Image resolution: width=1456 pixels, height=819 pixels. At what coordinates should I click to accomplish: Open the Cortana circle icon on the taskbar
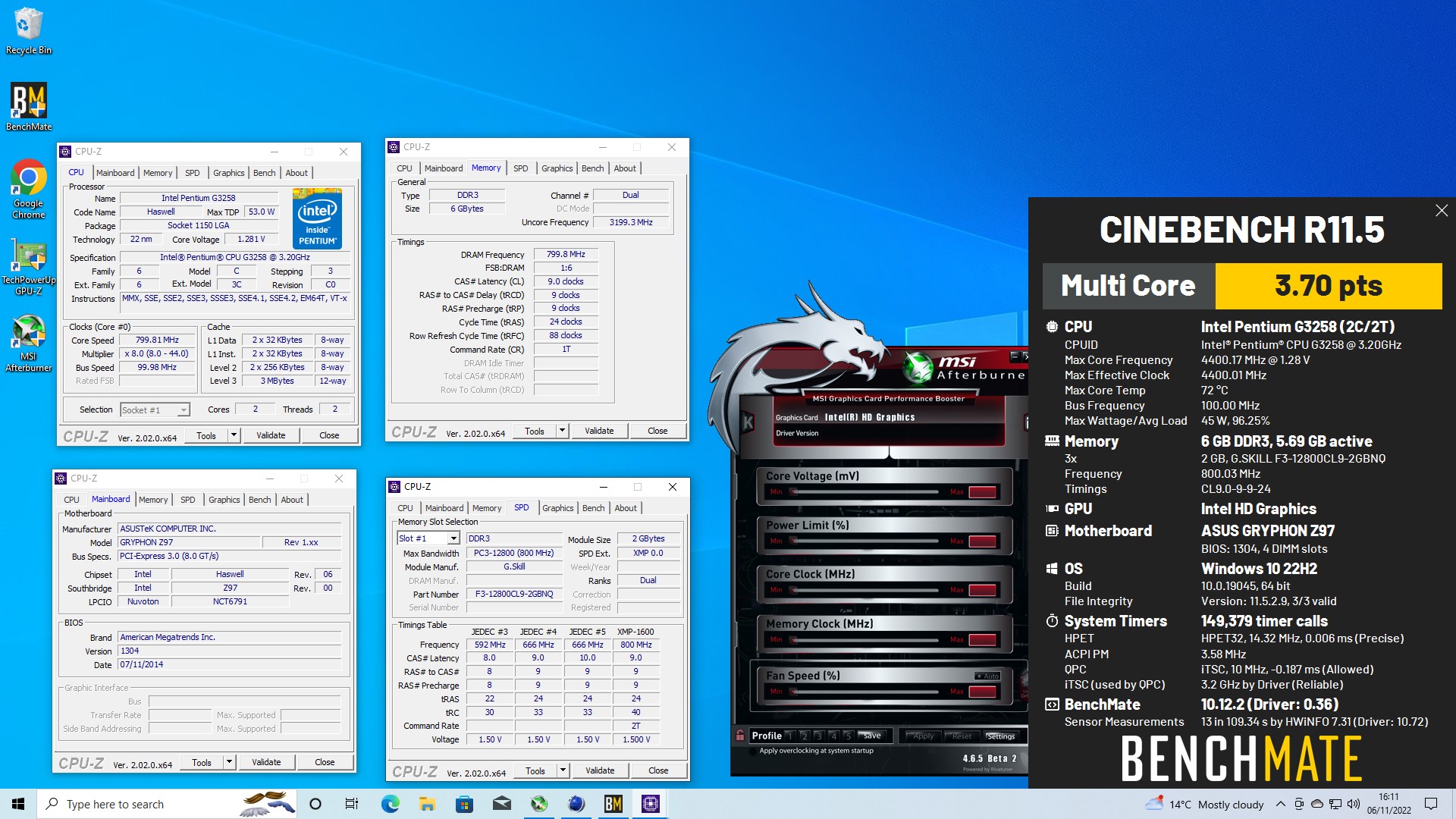pos(315,804)
